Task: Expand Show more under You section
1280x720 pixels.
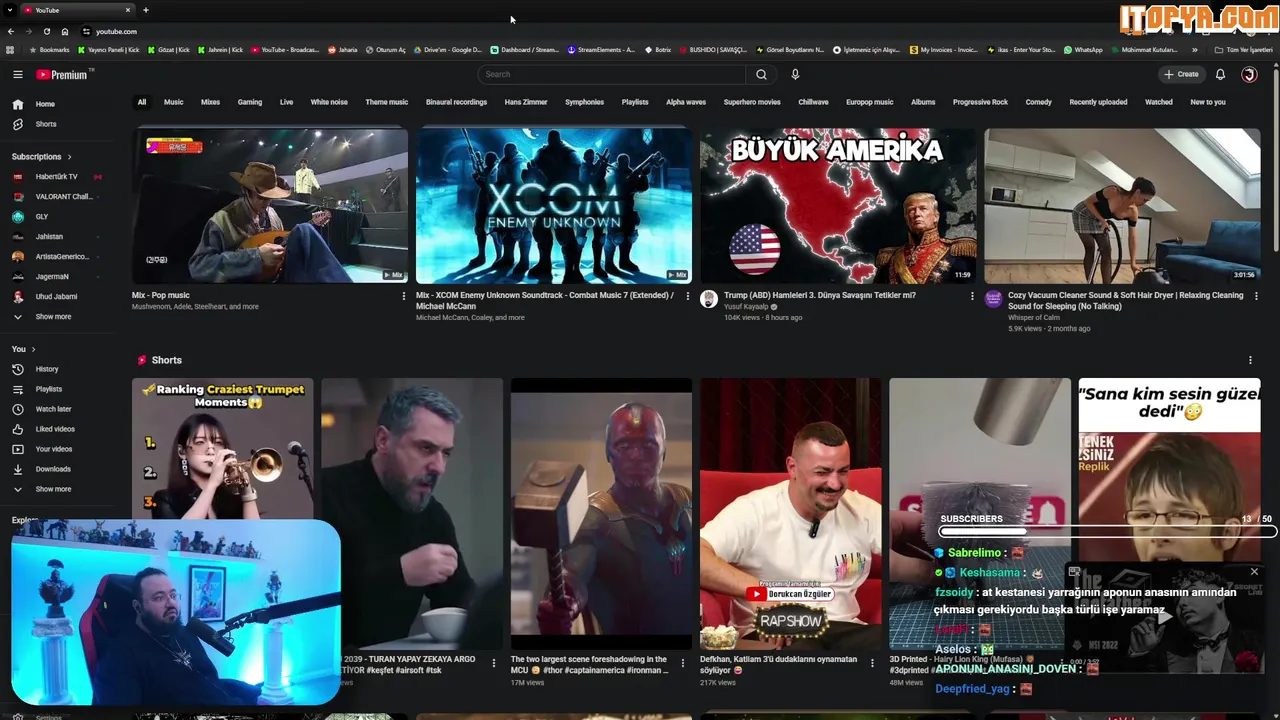Action: 53,489
